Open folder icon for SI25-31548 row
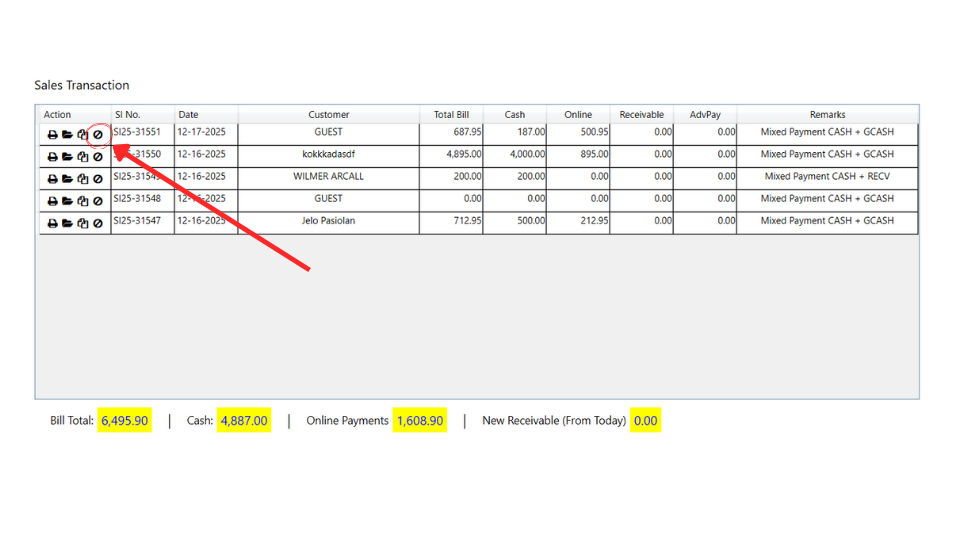The image size is (960, 540). pos(67,201)
